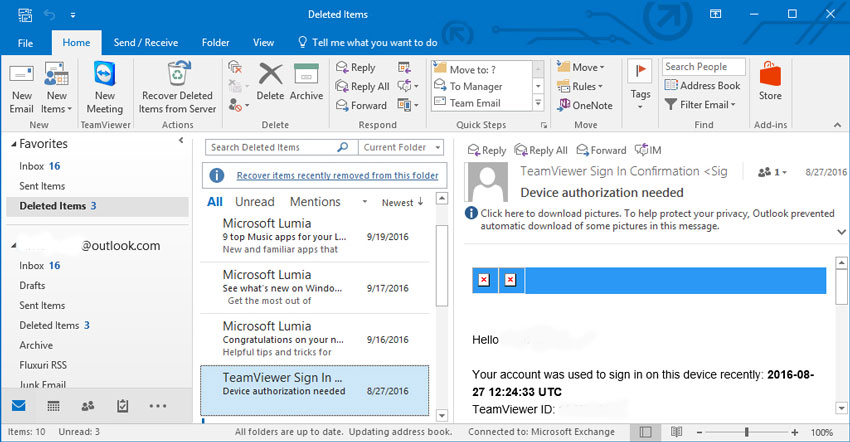
Task: Collapse the Favorites section
Action: click(x=14, y=144)
